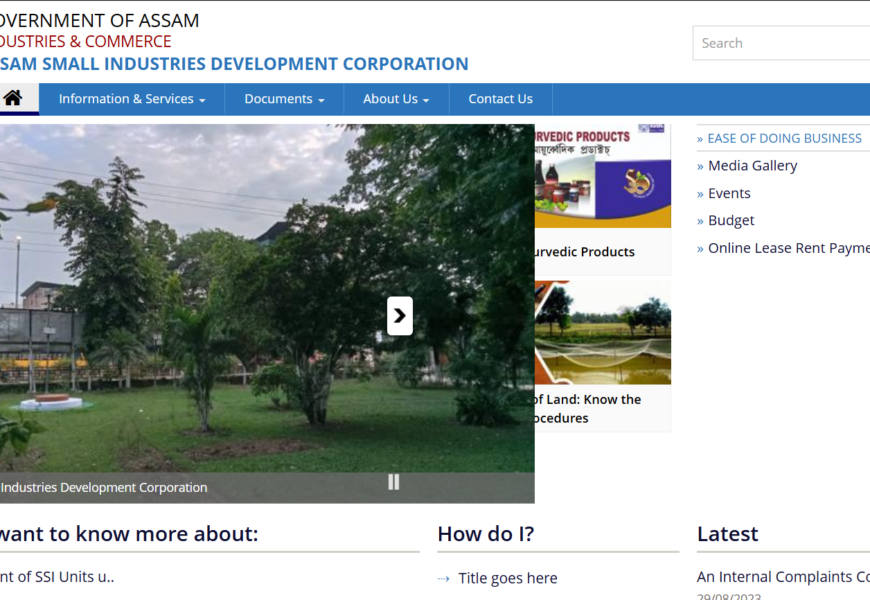Open the Internal Complaints latest news item
This screenshot has width=870, height=600.
(782, 577)
